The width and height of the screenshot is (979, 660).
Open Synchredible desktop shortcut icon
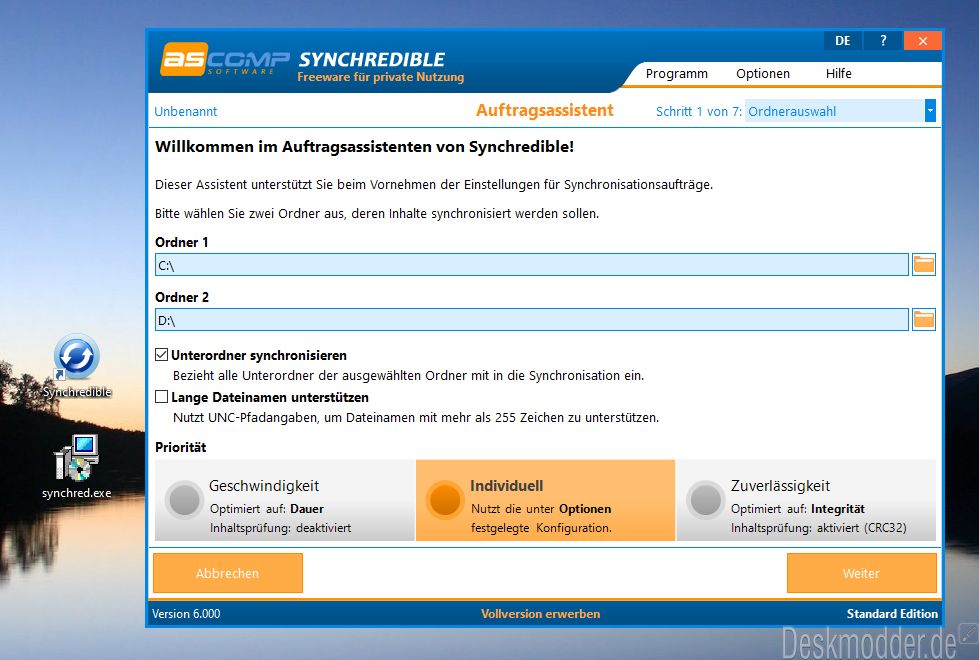point(77,366)
